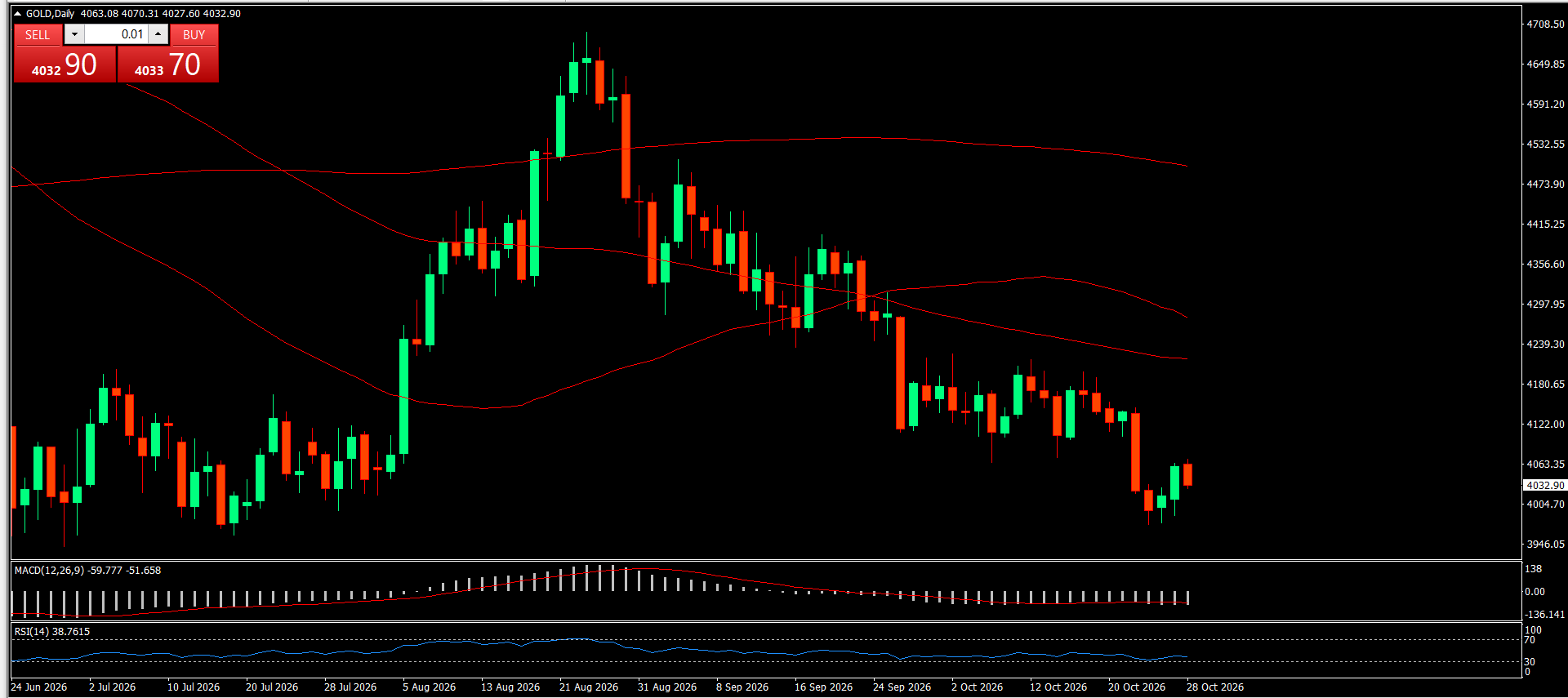Image resolution: width=1568 pixels, height=698 pixels.
Task: Click the 10 Jul 2026 date label
Action: pos(194,687)
